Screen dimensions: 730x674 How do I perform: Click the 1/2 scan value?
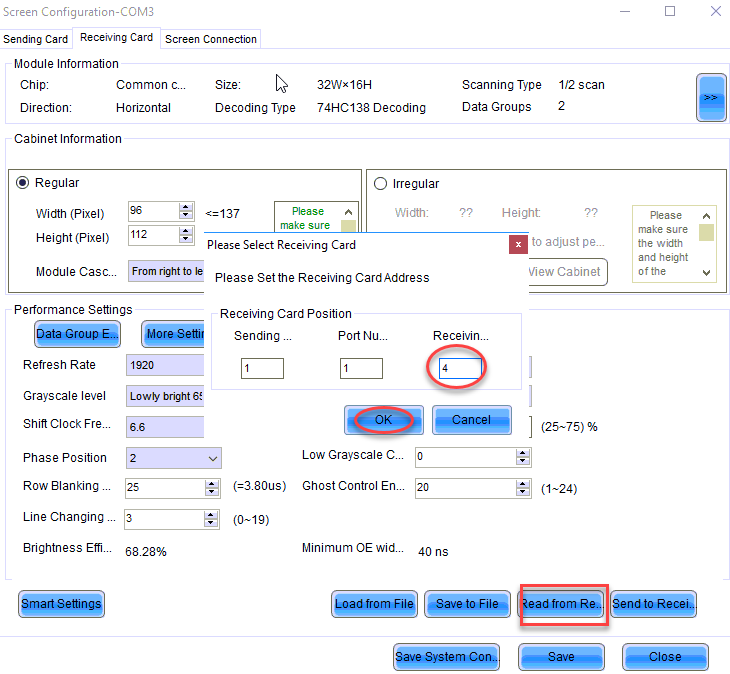point(581,85)
